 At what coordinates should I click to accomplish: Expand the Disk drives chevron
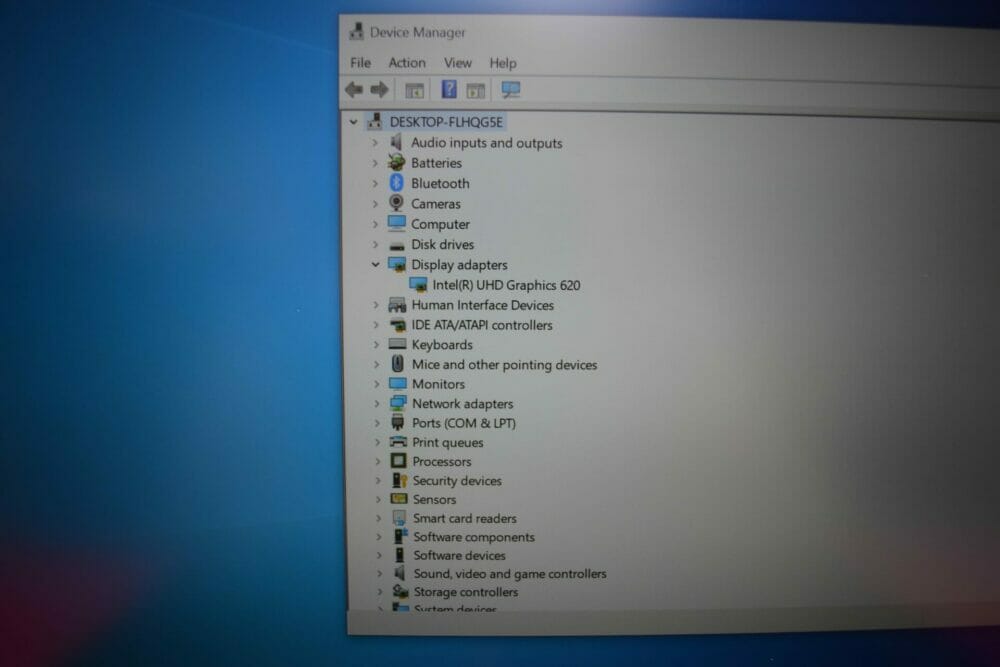click(375, 245)
